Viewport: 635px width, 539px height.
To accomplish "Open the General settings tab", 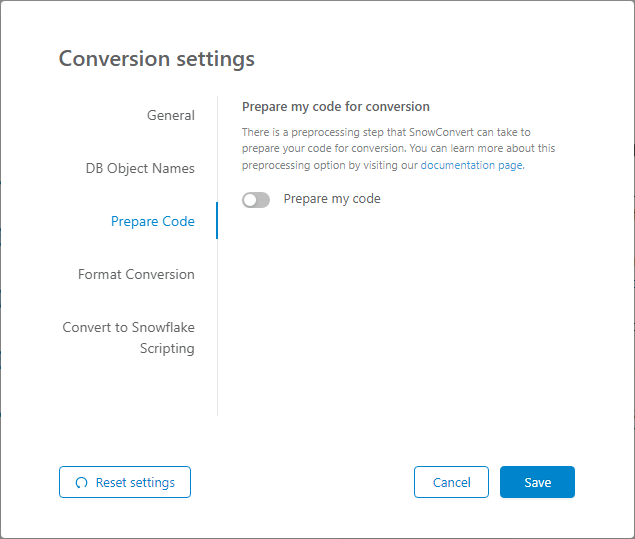I will tap(171, 115).
